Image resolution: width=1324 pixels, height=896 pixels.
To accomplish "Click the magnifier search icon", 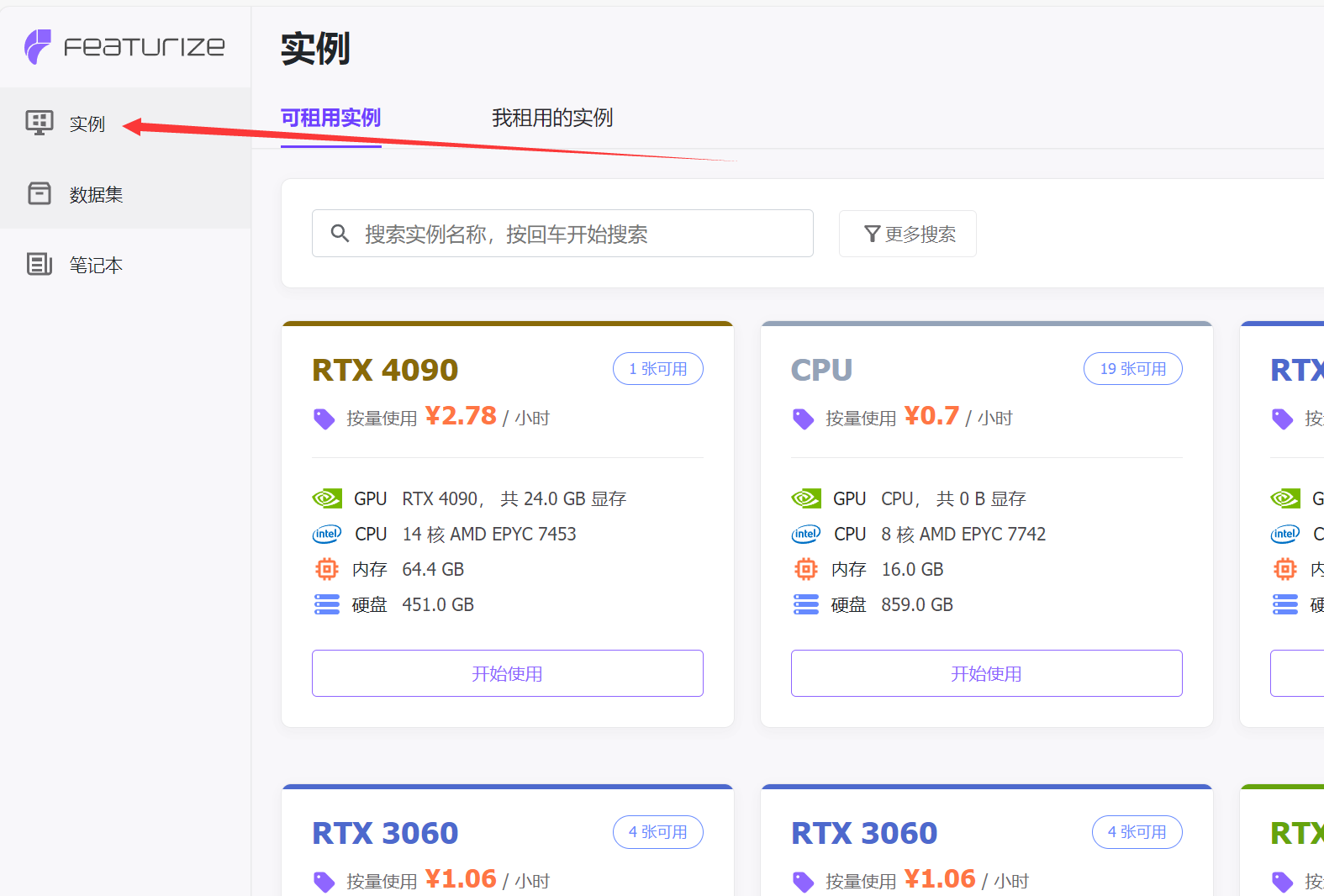I will [340, 234].
